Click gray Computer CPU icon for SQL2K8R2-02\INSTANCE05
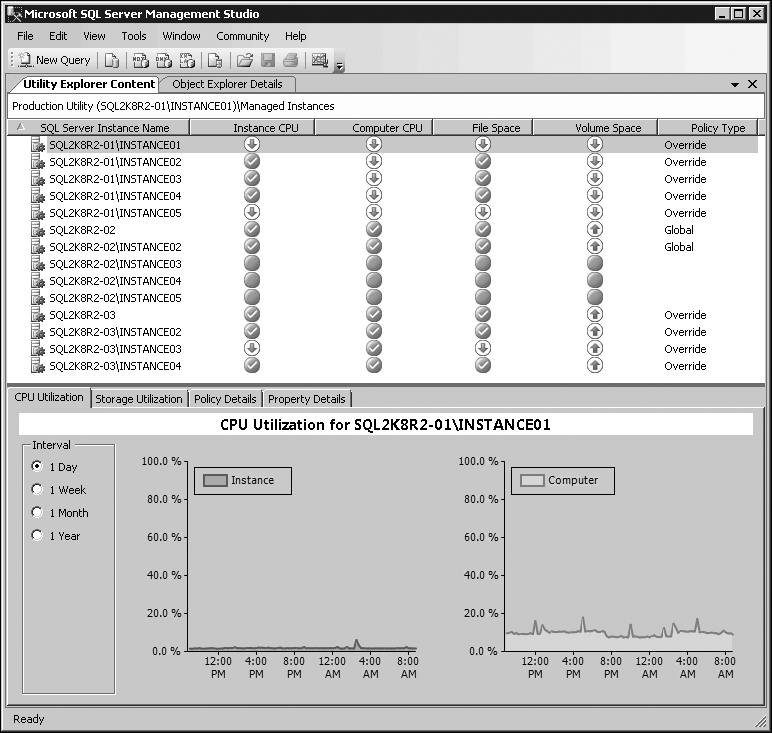 (374, 297)
